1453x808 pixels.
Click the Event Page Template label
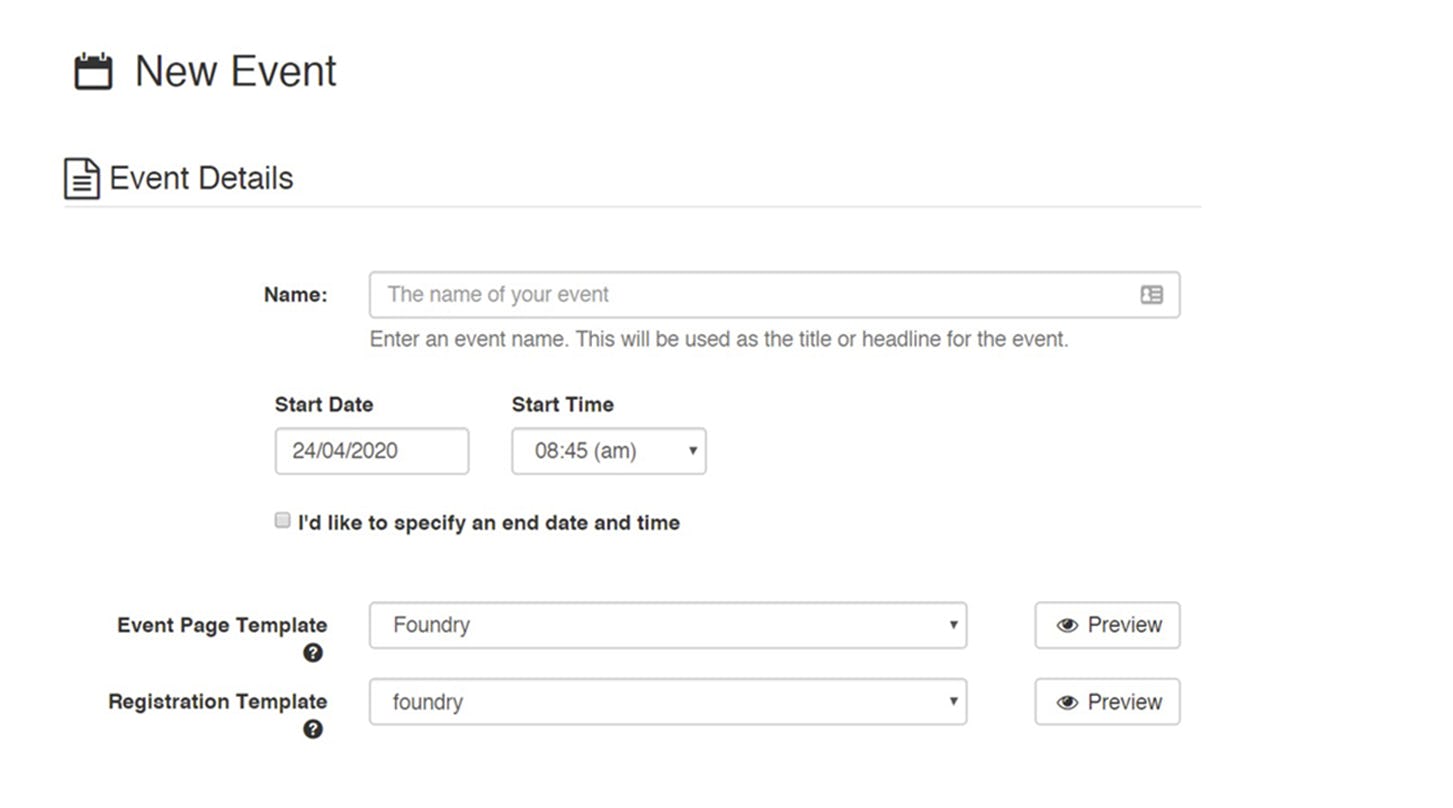[222, 625]
